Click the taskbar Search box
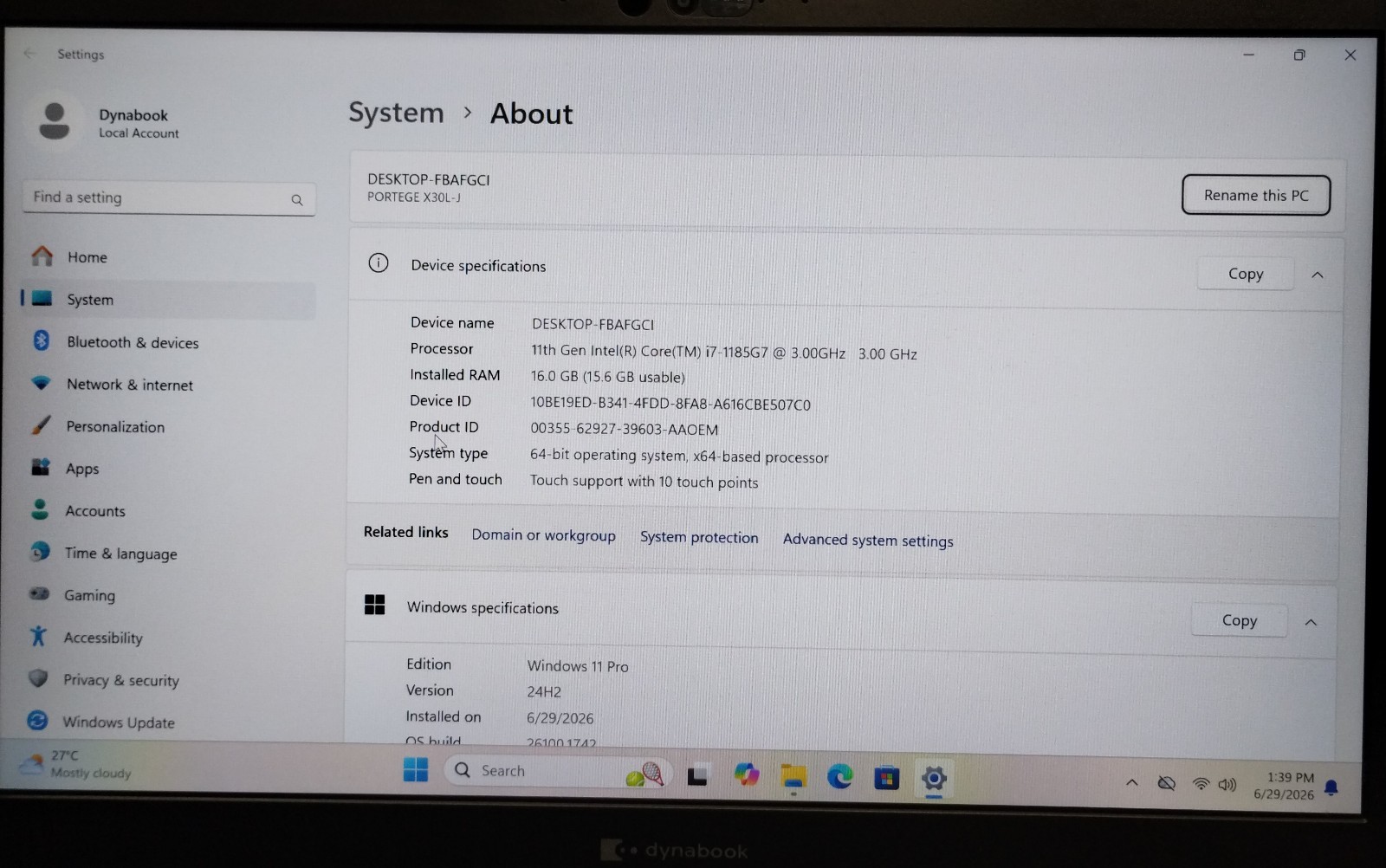The height and width of the screenshot is (868, 1386). (x=556, y=771)
